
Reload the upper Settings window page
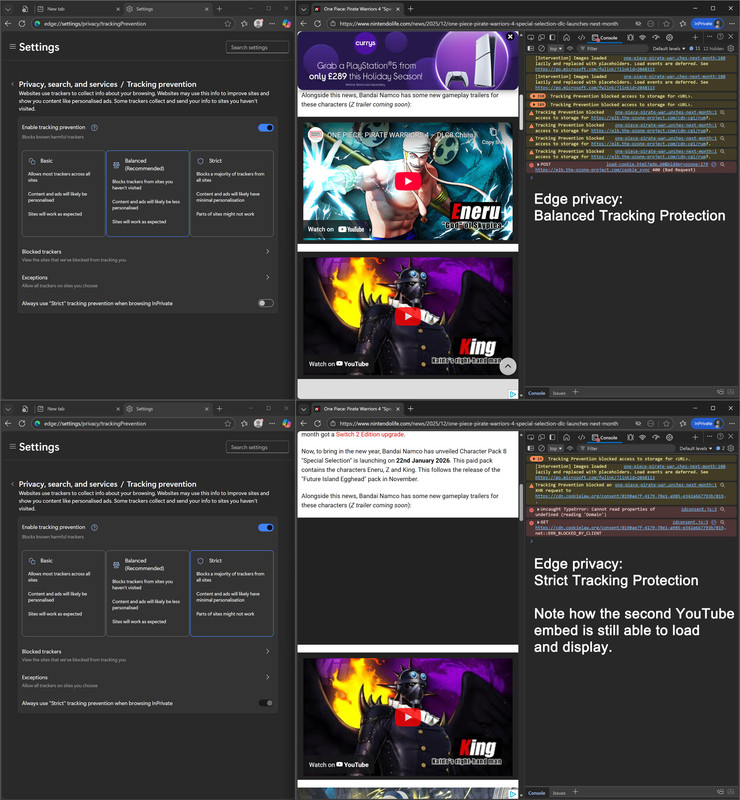pyautogui.click(x=21, y=23)
